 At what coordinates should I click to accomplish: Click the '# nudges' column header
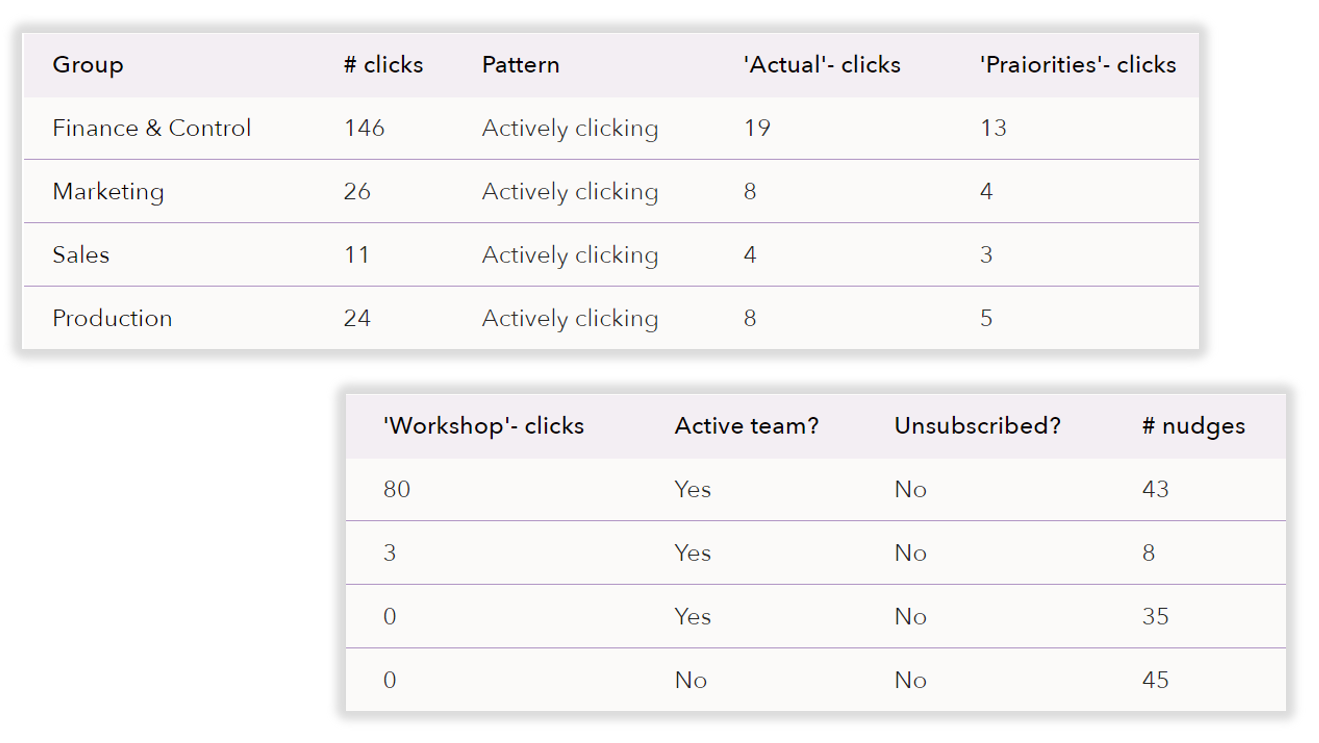(1193, 426)
